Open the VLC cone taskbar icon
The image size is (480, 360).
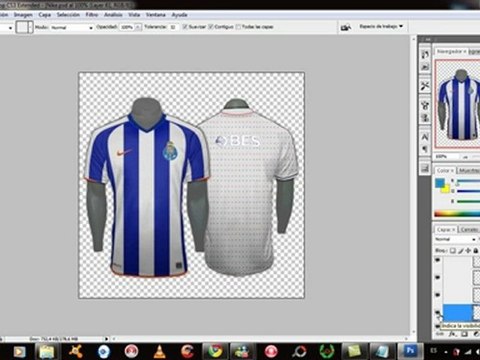[x=160, y=352]
